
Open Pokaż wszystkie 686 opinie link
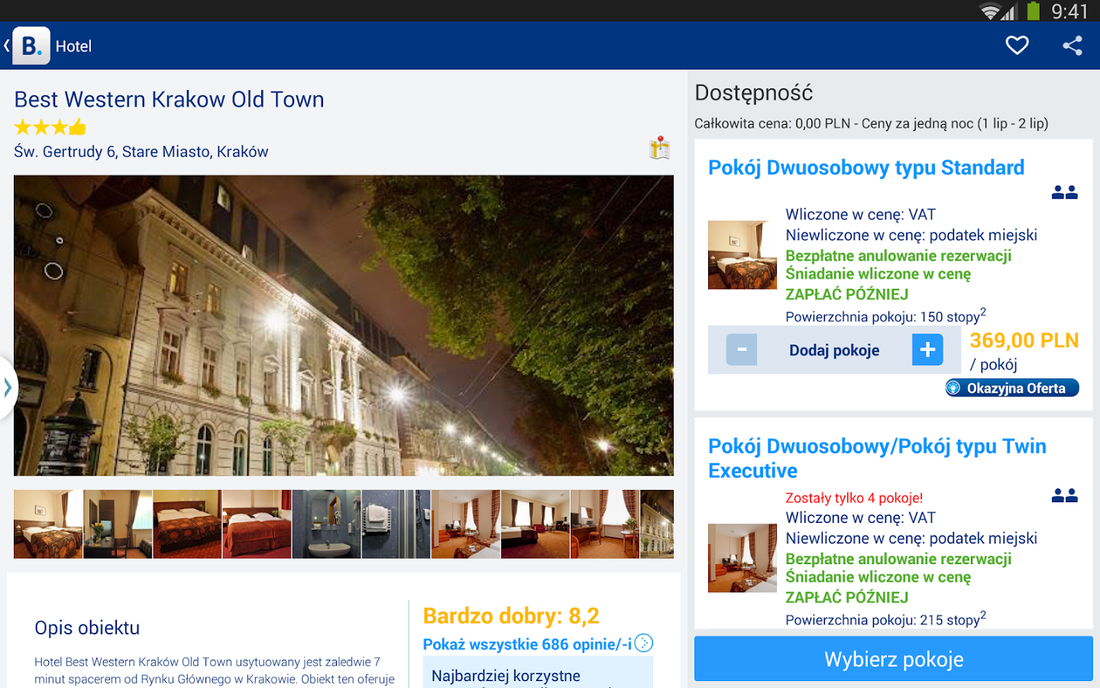point(528,644)
